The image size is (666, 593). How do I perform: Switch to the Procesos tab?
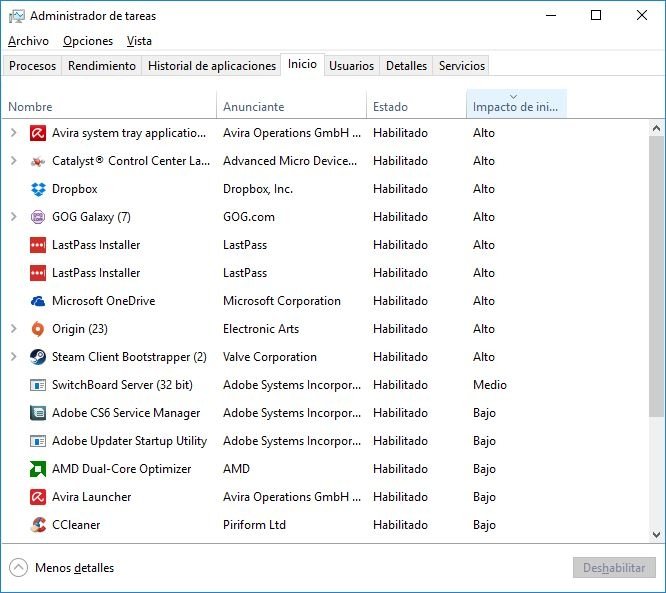coord(32,66)
